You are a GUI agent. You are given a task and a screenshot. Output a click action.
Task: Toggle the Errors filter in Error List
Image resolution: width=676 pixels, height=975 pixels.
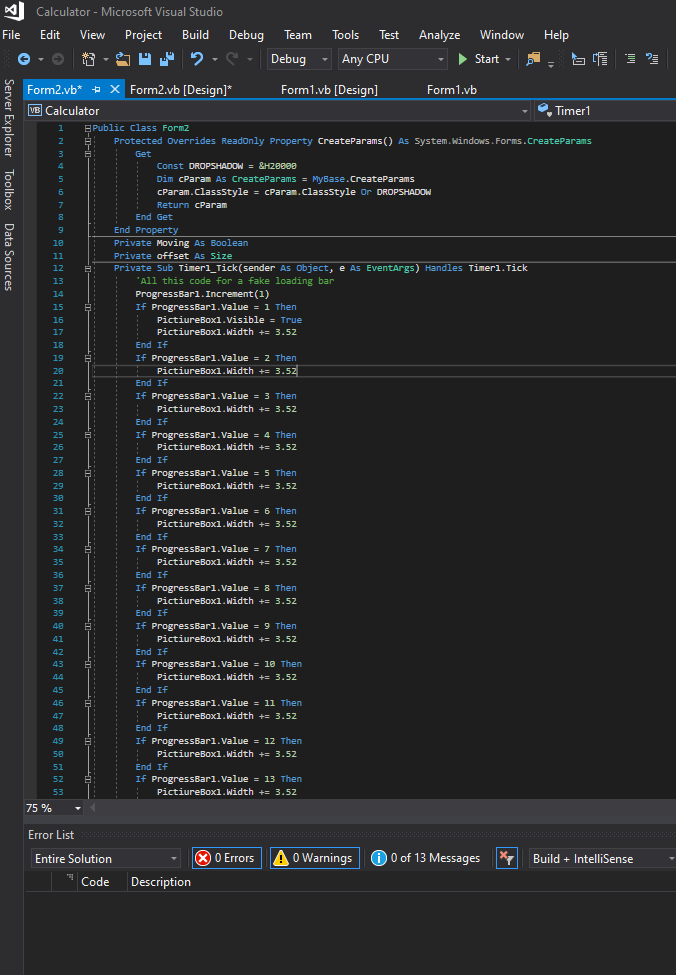click(x=225, y=858)
